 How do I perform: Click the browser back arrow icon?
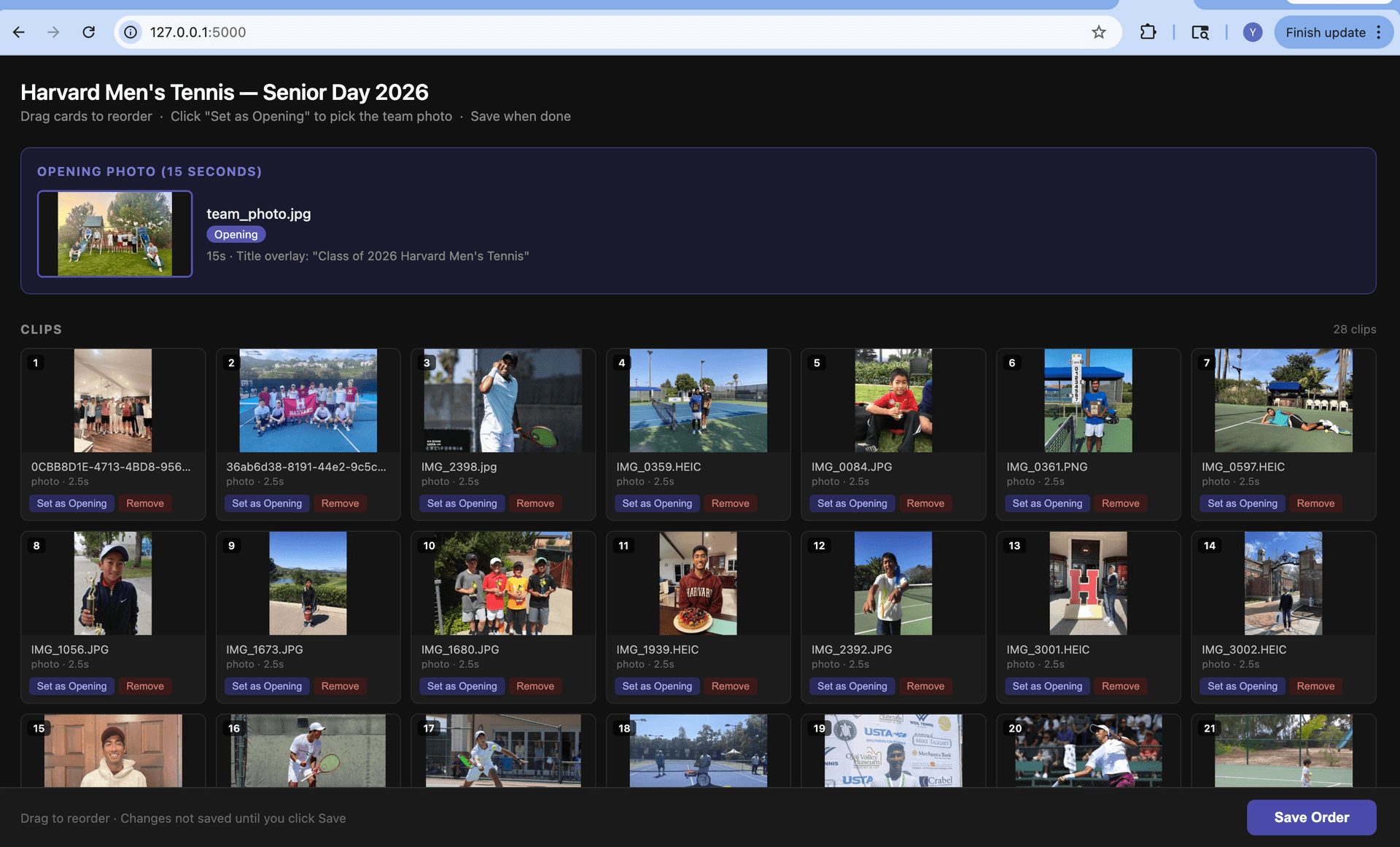coord(18,32)
